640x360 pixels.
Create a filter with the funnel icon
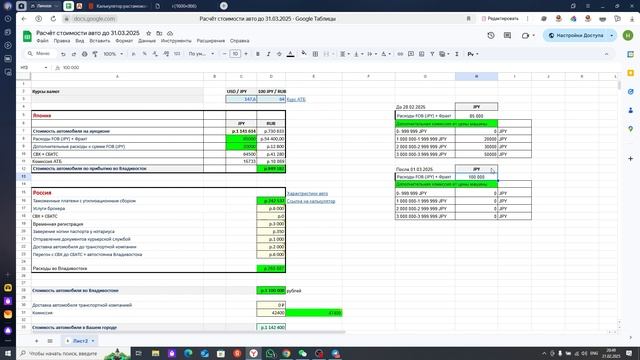coord(432,54)
